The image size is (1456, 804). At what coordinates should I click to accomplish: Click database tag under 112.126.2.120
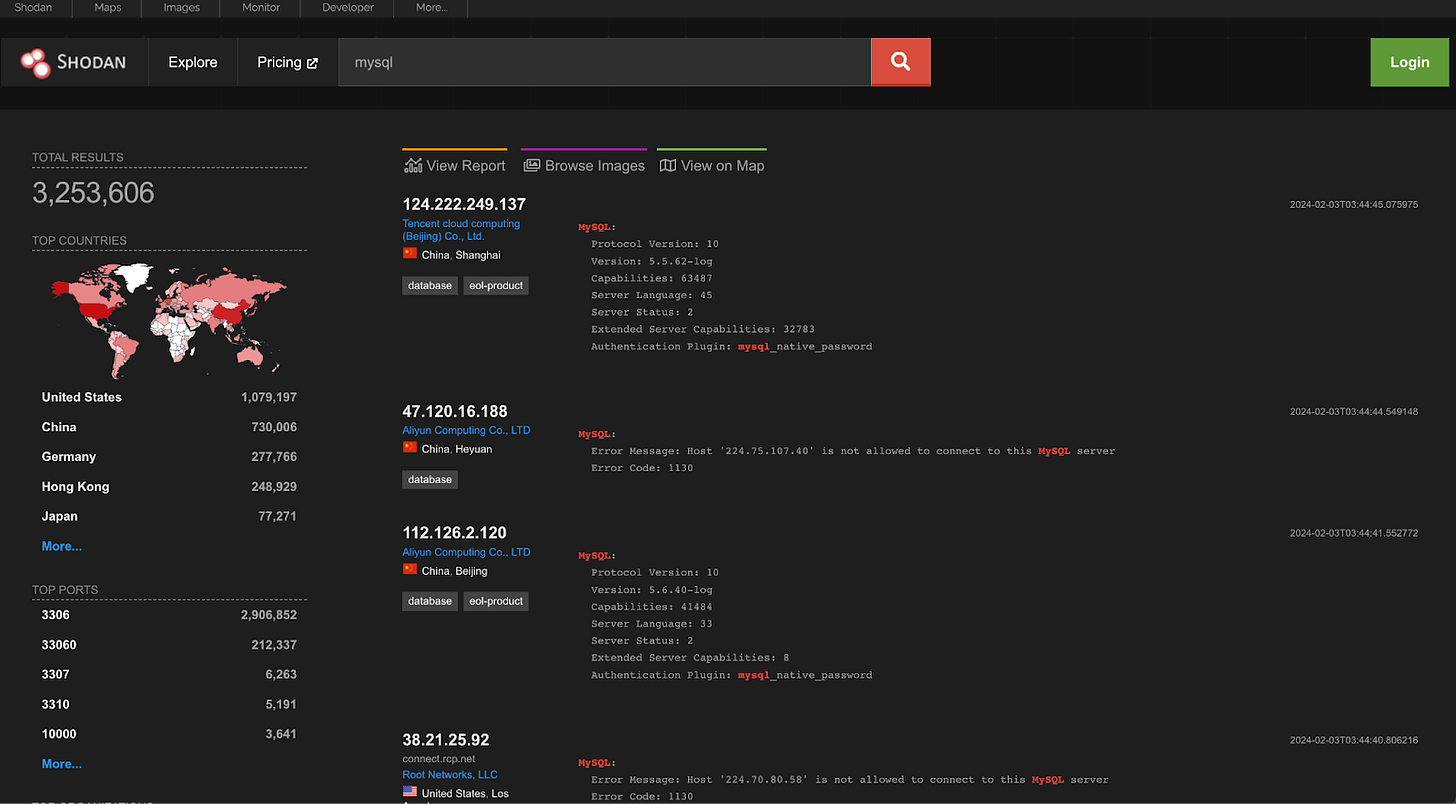coord(430,601)
